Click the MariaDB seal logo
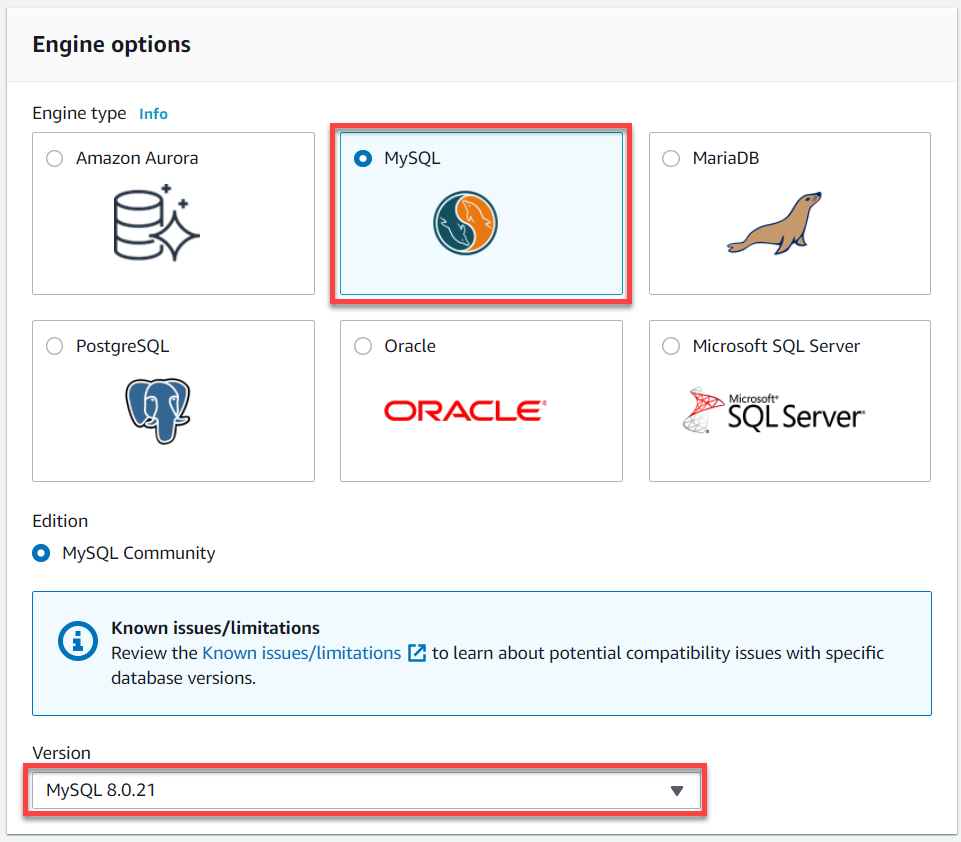The image size is (961, 842). click(x=774, y=223)
